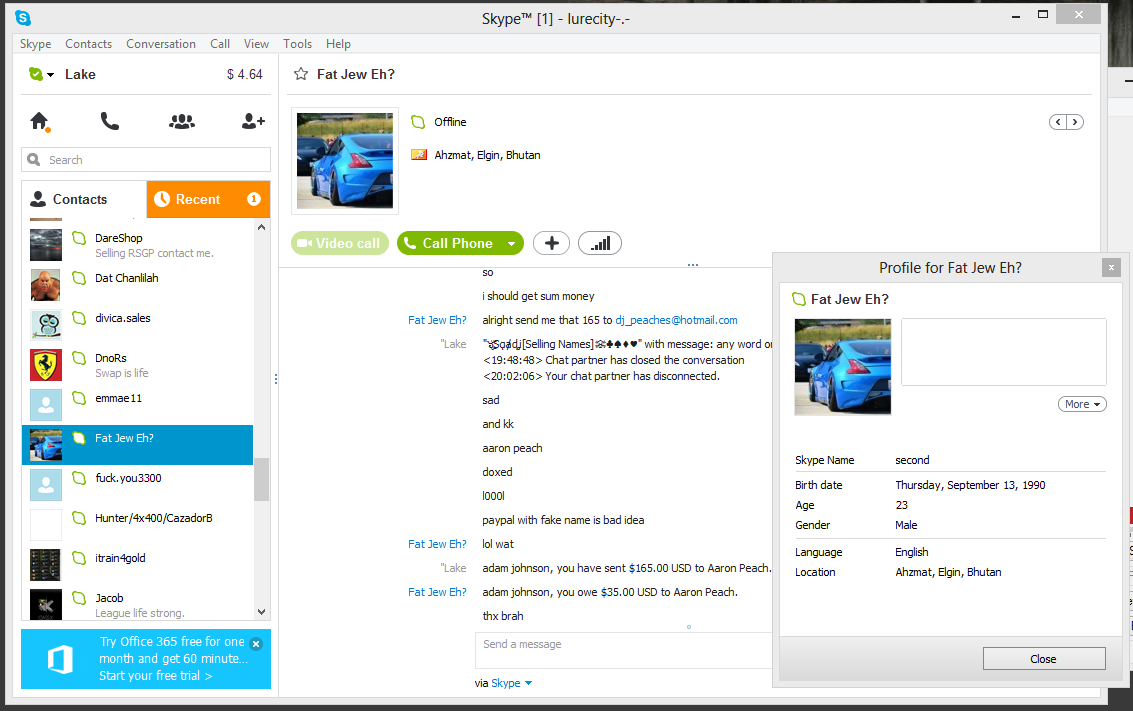Click Close in the profile panel
Image resolution: width=1133 pixels, height=711 pixels.
pos(1043,659)
